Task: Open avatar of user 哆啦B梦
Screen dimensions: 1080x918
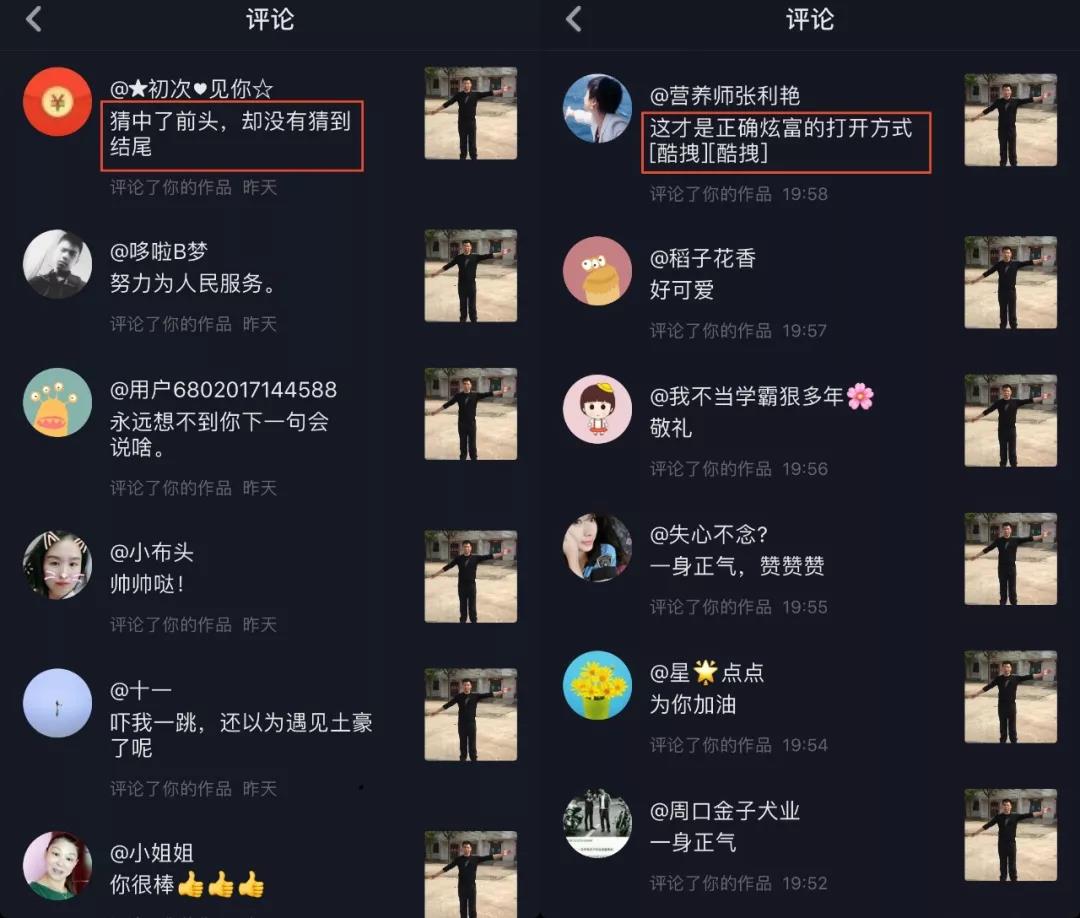Action: [x=57, y=264]
